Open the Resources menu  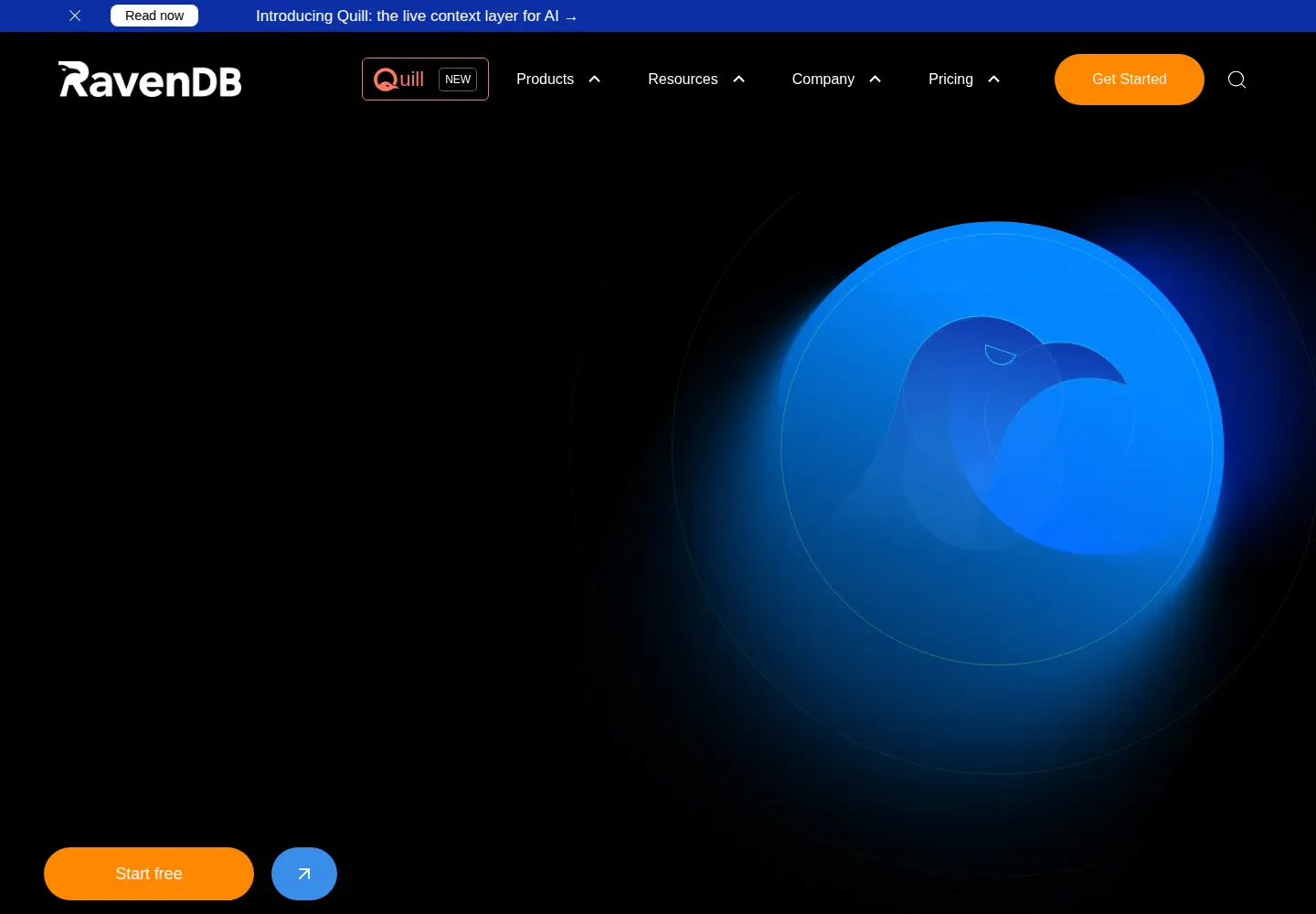(683, 80)
